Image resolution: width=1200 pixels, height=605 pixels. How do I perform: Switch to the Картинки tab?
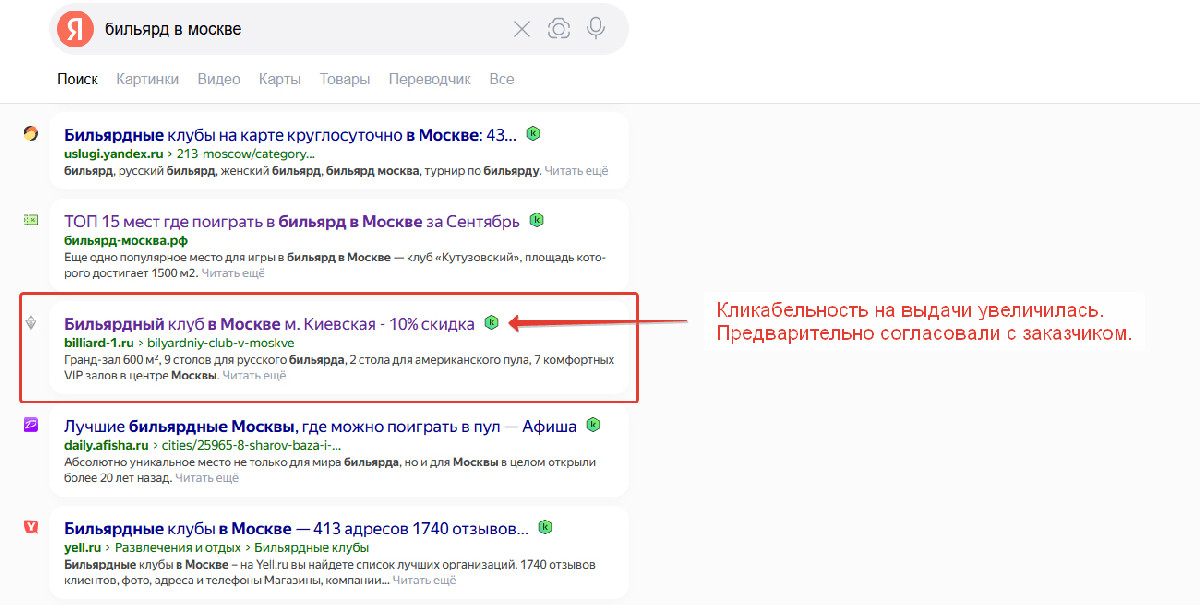[147, 79]
